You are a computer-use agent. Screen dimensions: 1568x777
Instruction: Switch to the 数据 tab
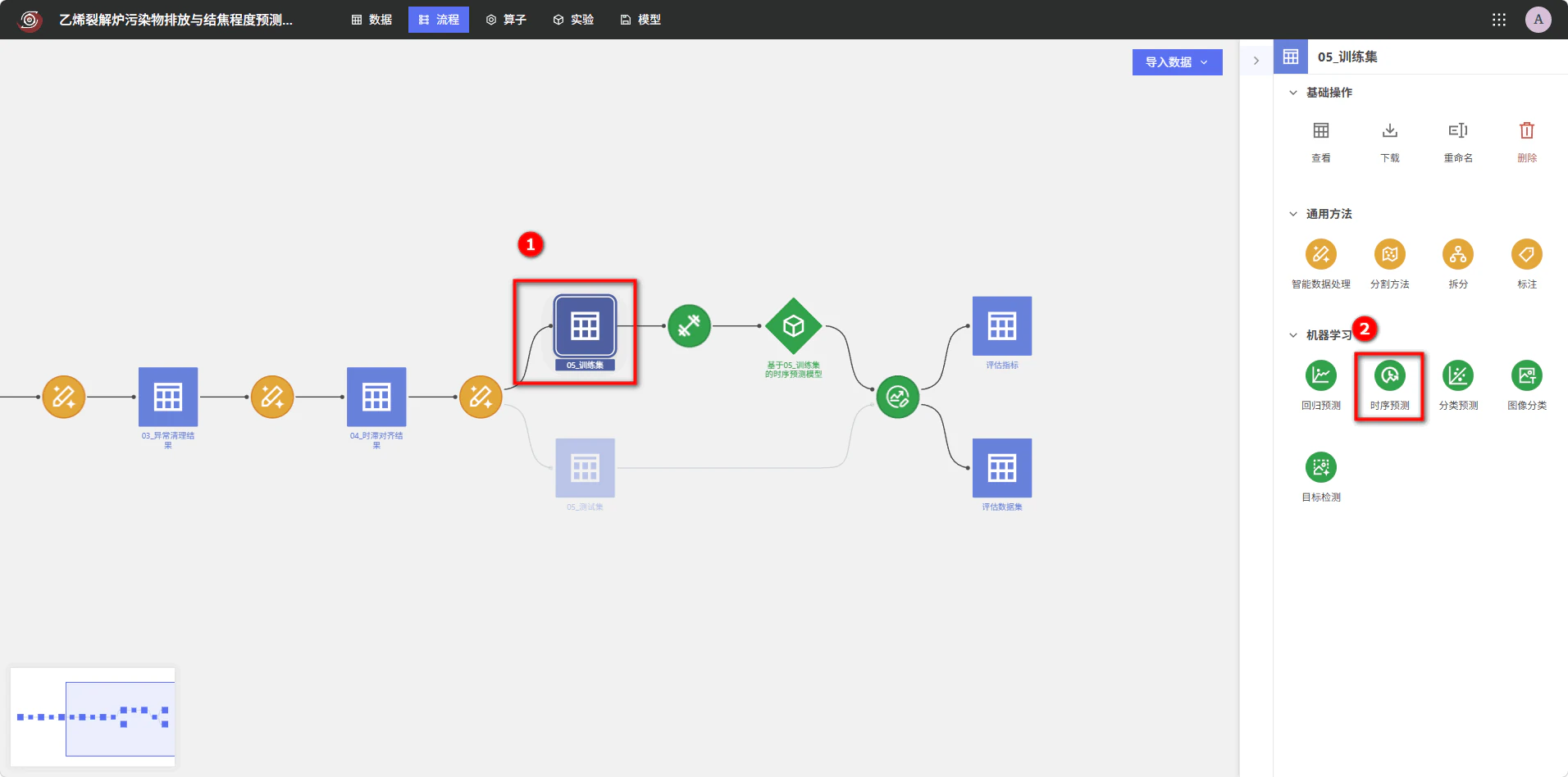coord(371,20)
